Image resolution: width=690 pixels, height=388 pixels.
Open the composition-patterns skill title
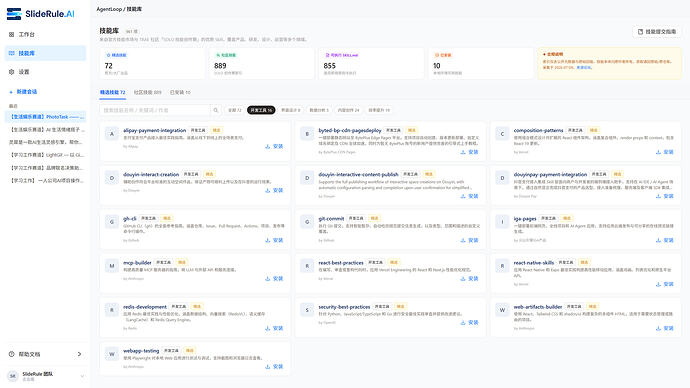pos(538,130)
